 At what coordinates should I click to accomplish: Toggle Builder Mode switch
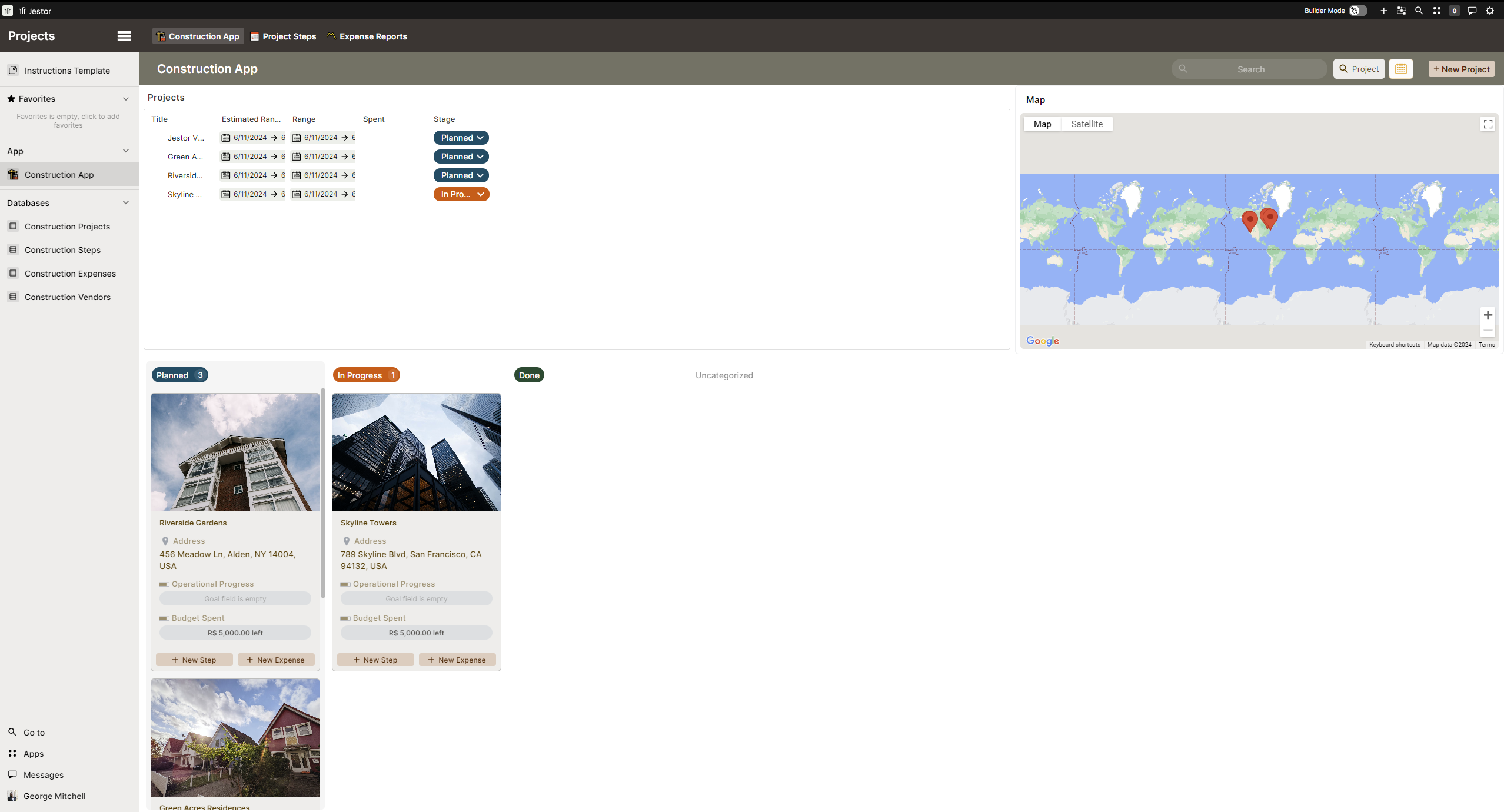1357,11
